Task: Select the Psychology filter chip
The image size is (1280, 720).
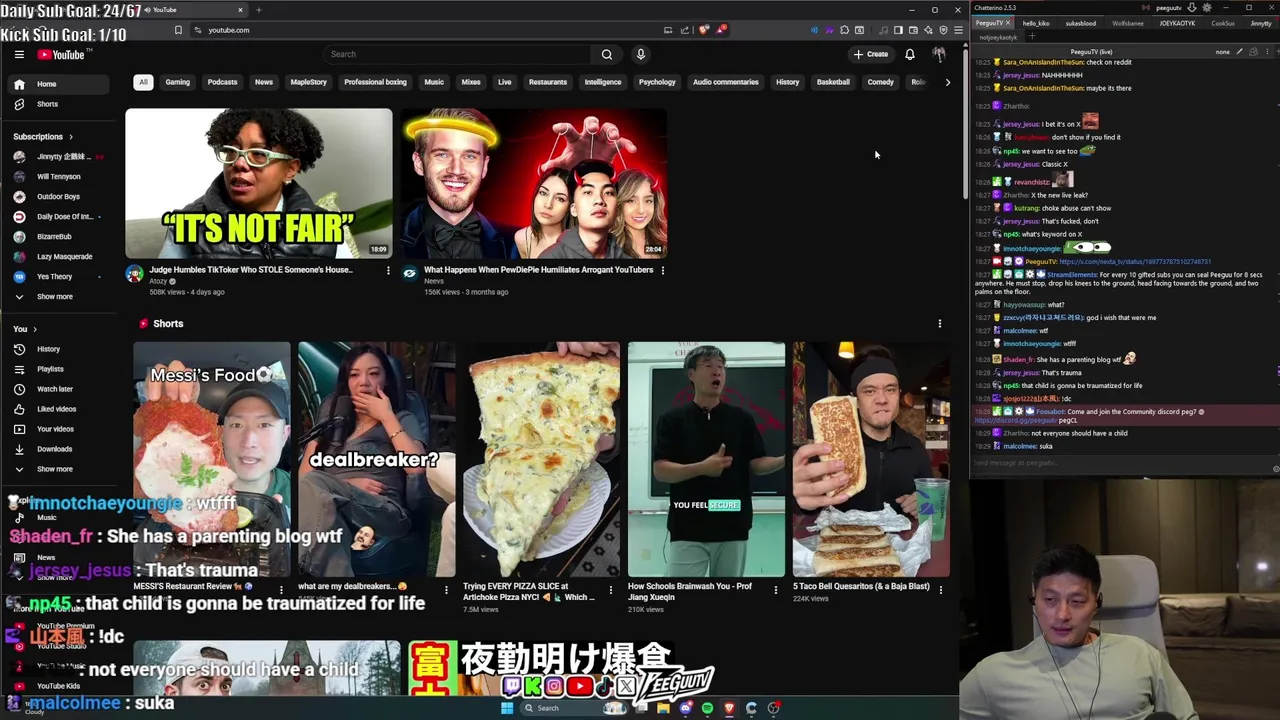Action: point(657,82)
